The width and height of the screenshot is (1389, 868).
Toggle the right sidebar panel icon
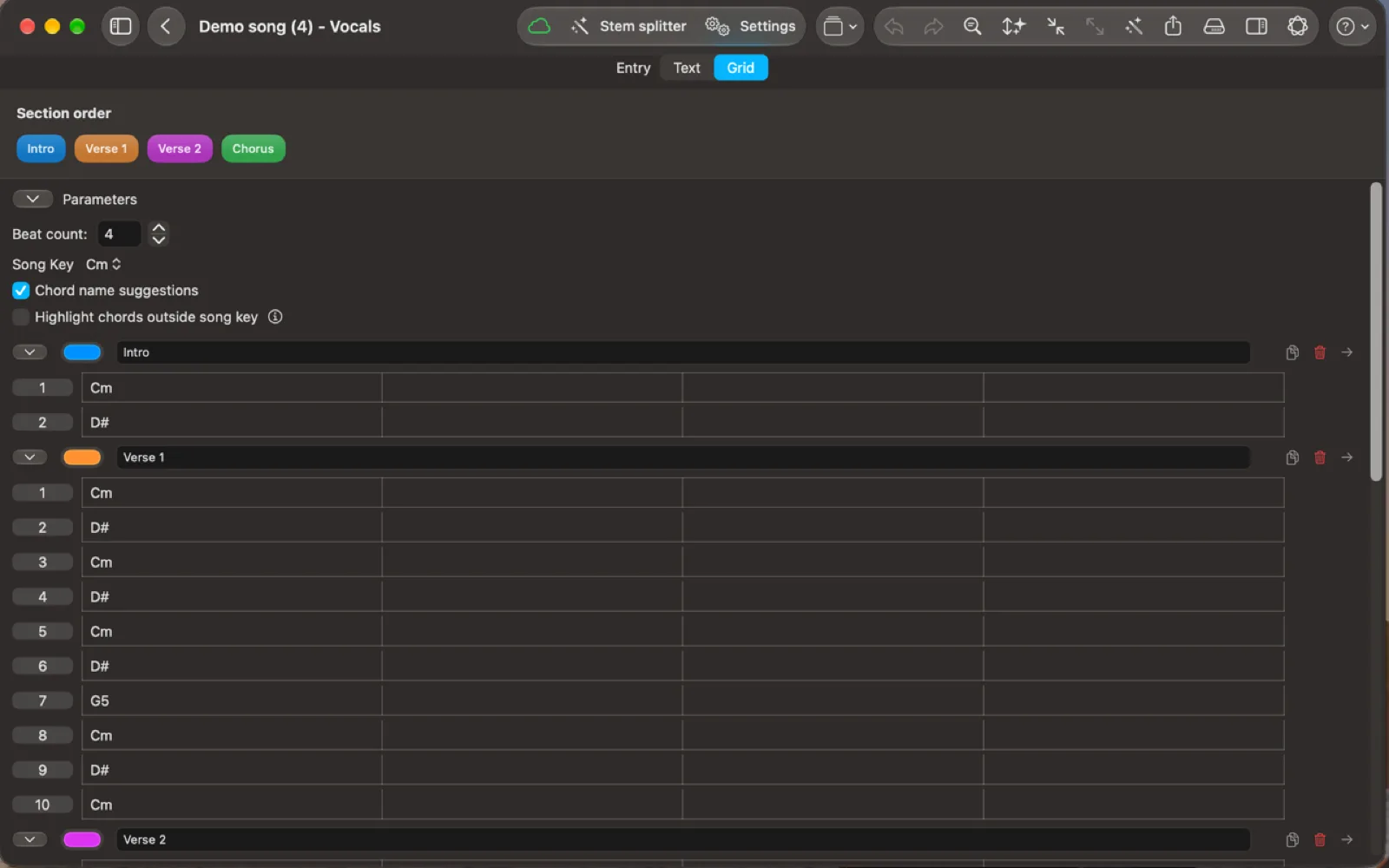[x=1256, y=27]
